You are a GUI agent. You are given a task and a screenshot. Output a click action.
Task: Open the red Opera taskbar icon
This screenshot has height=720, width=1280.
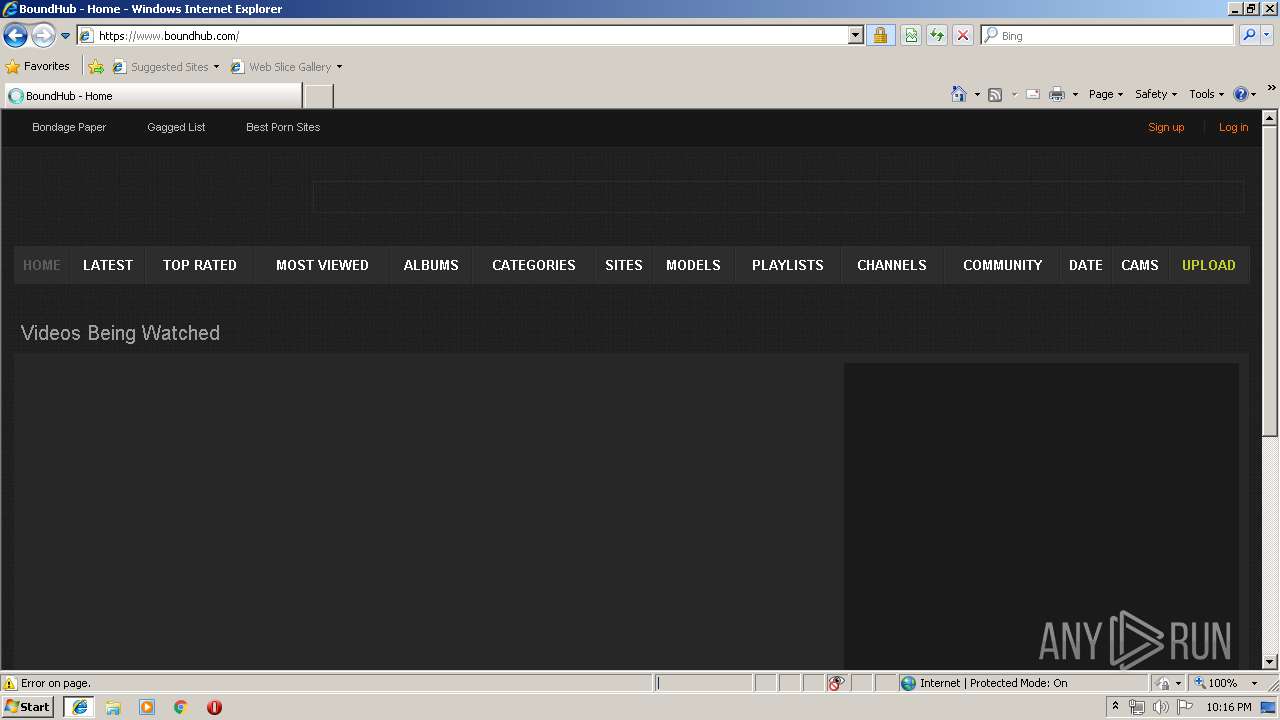click(x=214, y=707)
